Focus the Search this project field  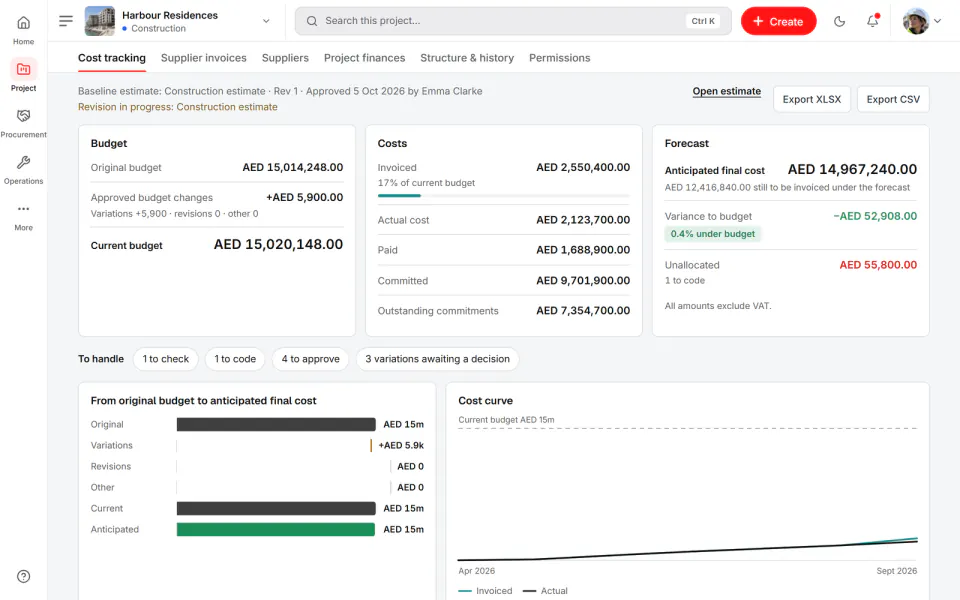point(513,21)
